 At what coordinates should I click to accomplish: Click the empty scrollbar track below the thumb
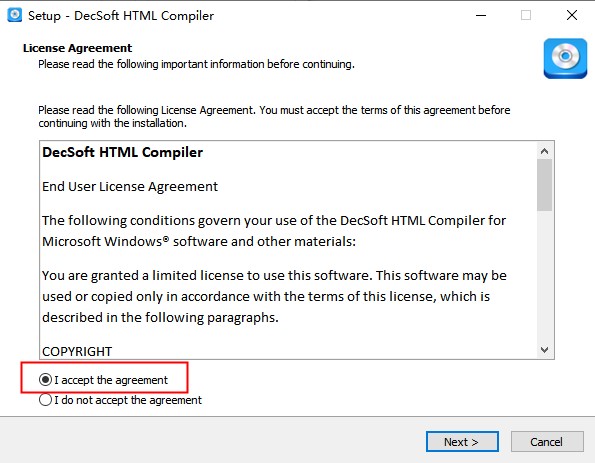[x=544, y=276]
